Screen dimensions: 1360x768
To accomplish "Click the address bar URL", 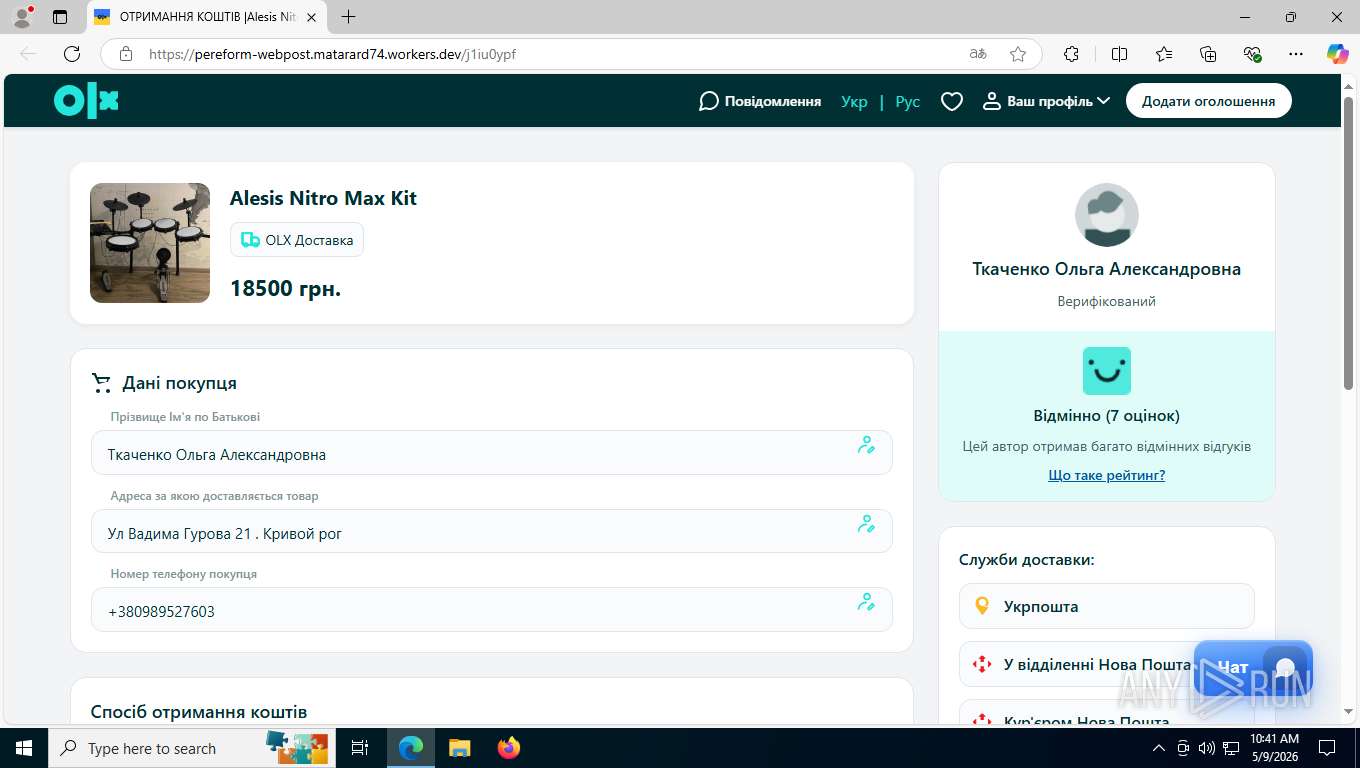I will tap(332, 54).
